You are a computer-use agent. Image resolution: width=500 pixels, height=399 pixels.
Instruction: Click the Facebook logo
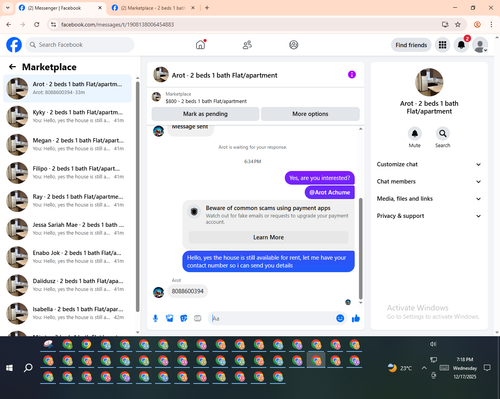14,45
